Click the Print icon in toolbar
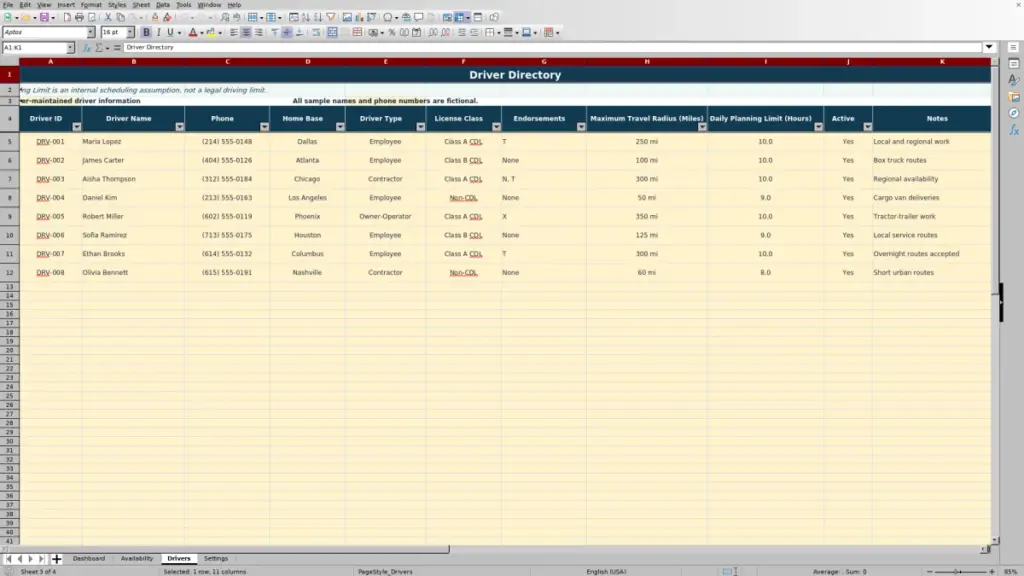Screen dimensions: 1024x576 click(79, 18)
